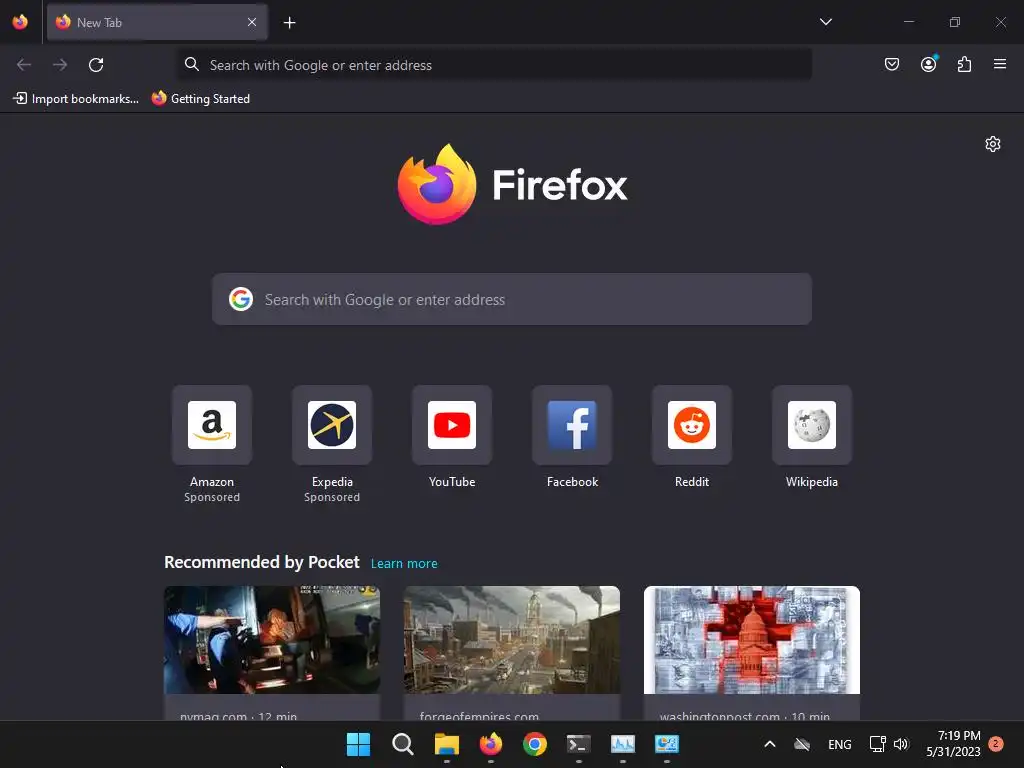Open the volume speaker tray icon
This screenshot has height=768, width=1024.
coord(901,744)
